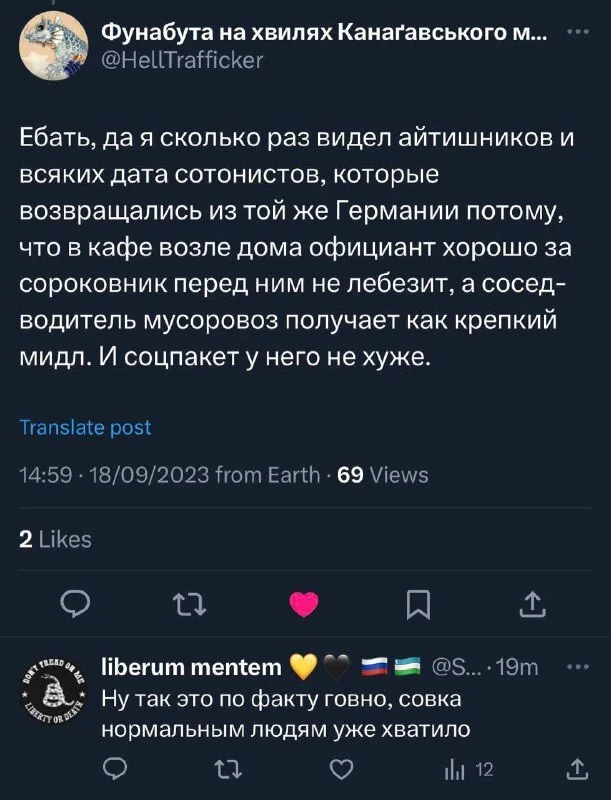The image size is (611, 800).
Task: Open the liberum mentem reply's three-dot menu
Action: pos(578,667)
